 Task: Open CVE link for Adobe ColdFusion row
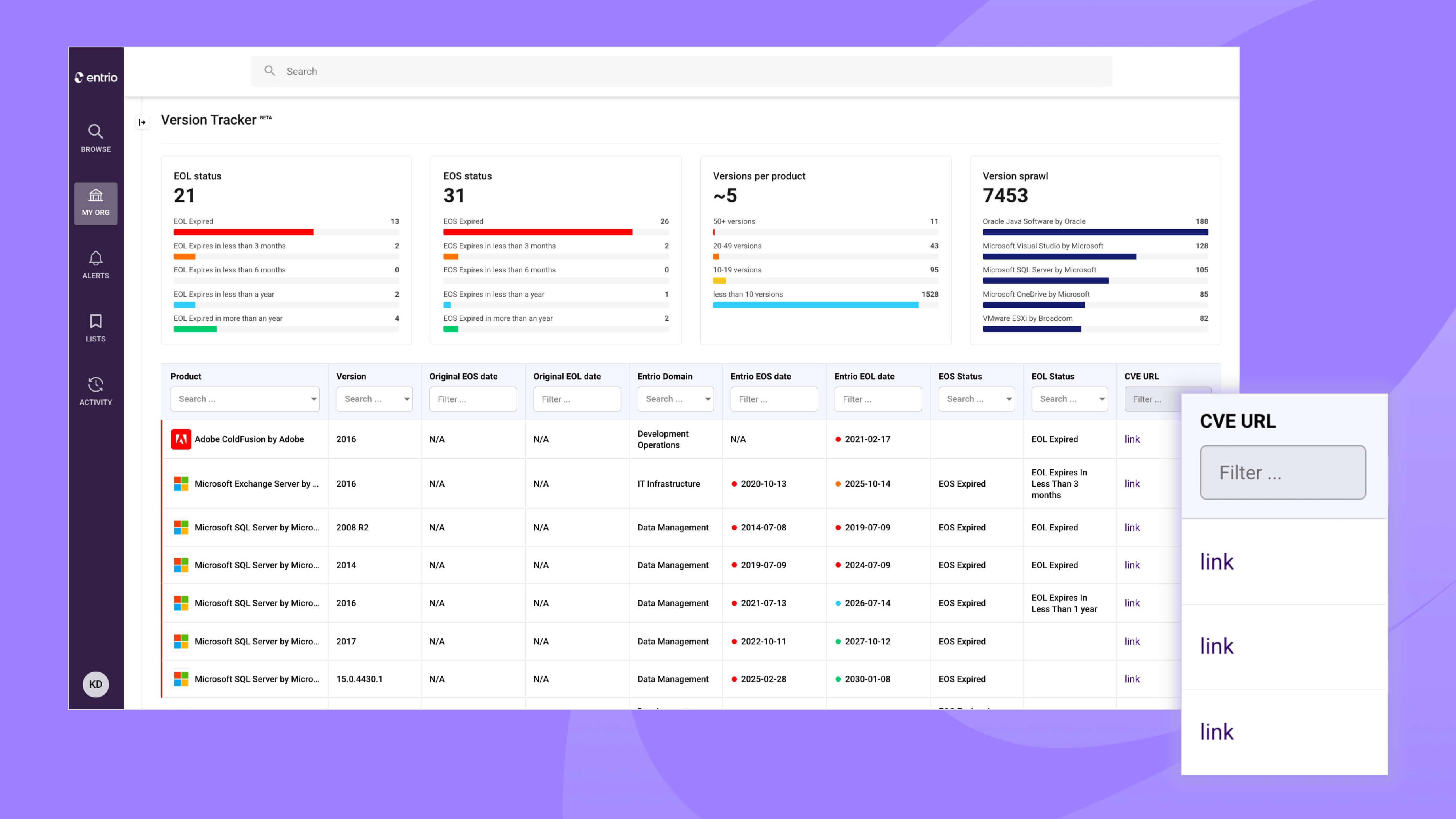coord(1132,439)
